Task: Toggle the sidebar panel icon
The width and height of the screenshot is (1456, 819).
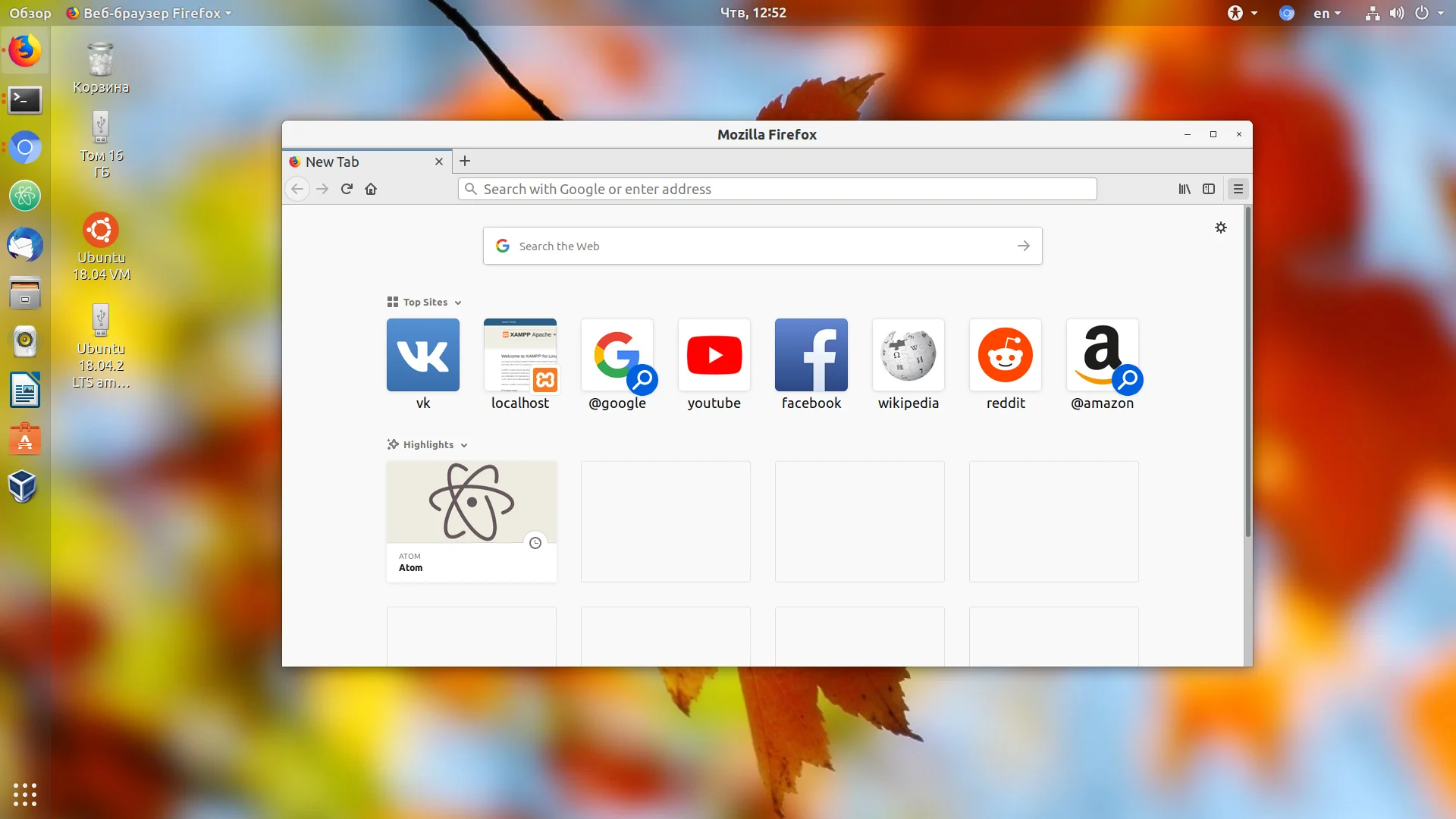Action: [x=1209, y=189]
